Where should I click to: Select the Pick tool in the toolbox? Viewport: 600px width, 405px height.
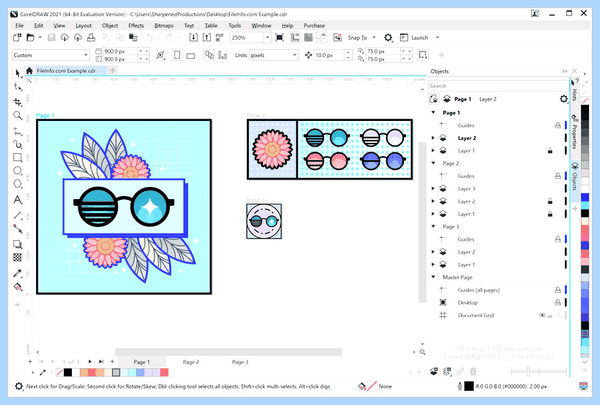pos(17,73)
